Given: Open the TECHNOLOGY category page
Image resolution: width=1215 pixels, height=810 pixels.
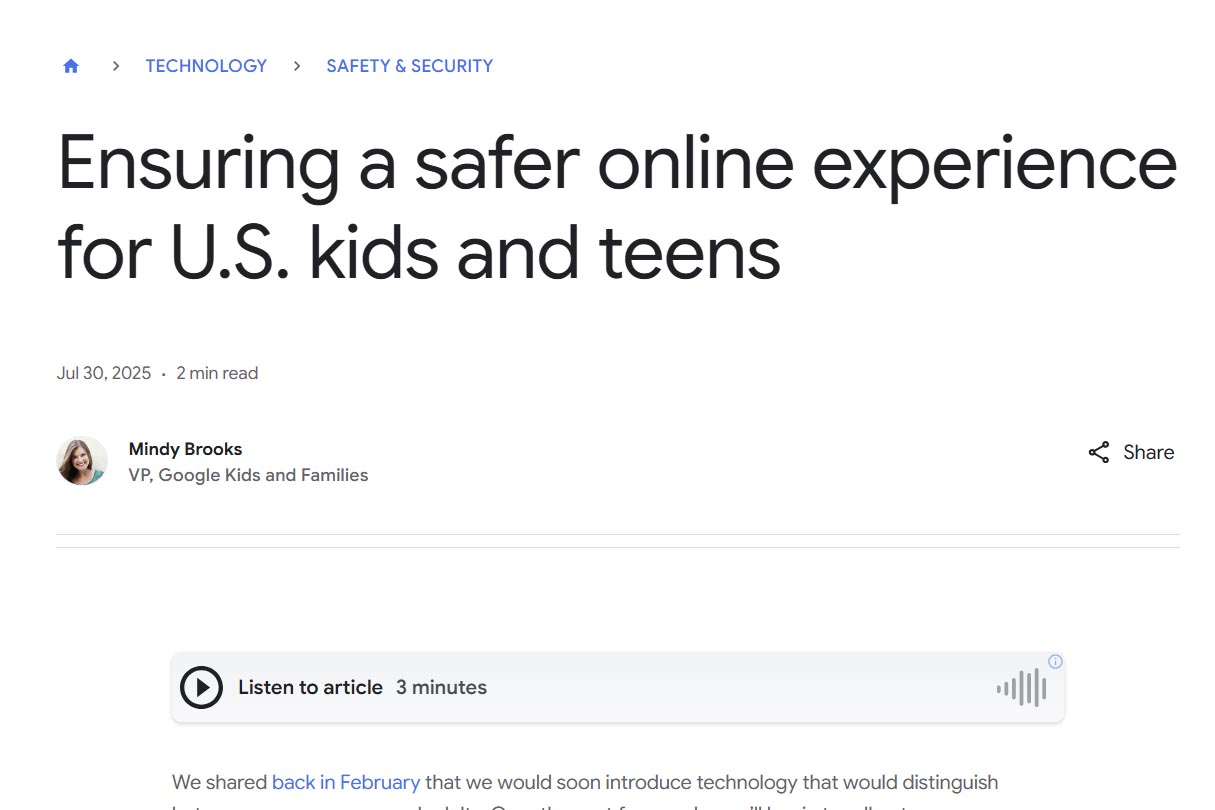Looking at the screenshot, I should tap(206, 65).
